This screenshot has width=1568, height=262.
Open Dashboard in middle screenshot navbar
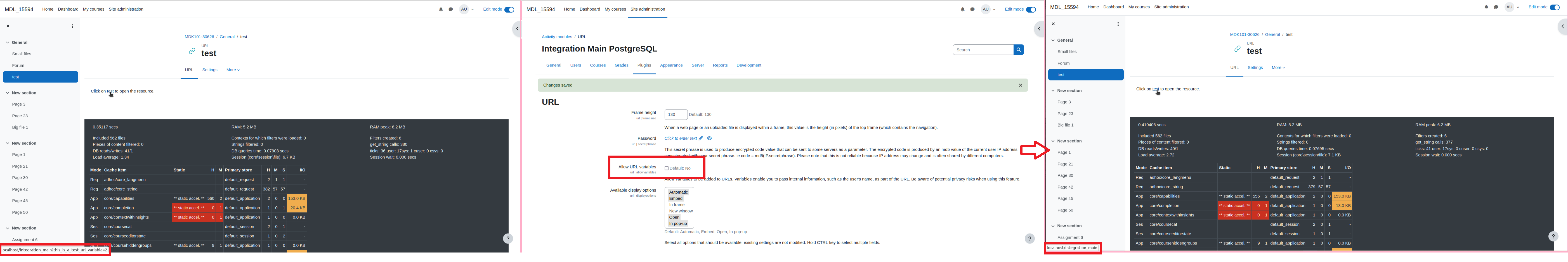tap(590, 9)
